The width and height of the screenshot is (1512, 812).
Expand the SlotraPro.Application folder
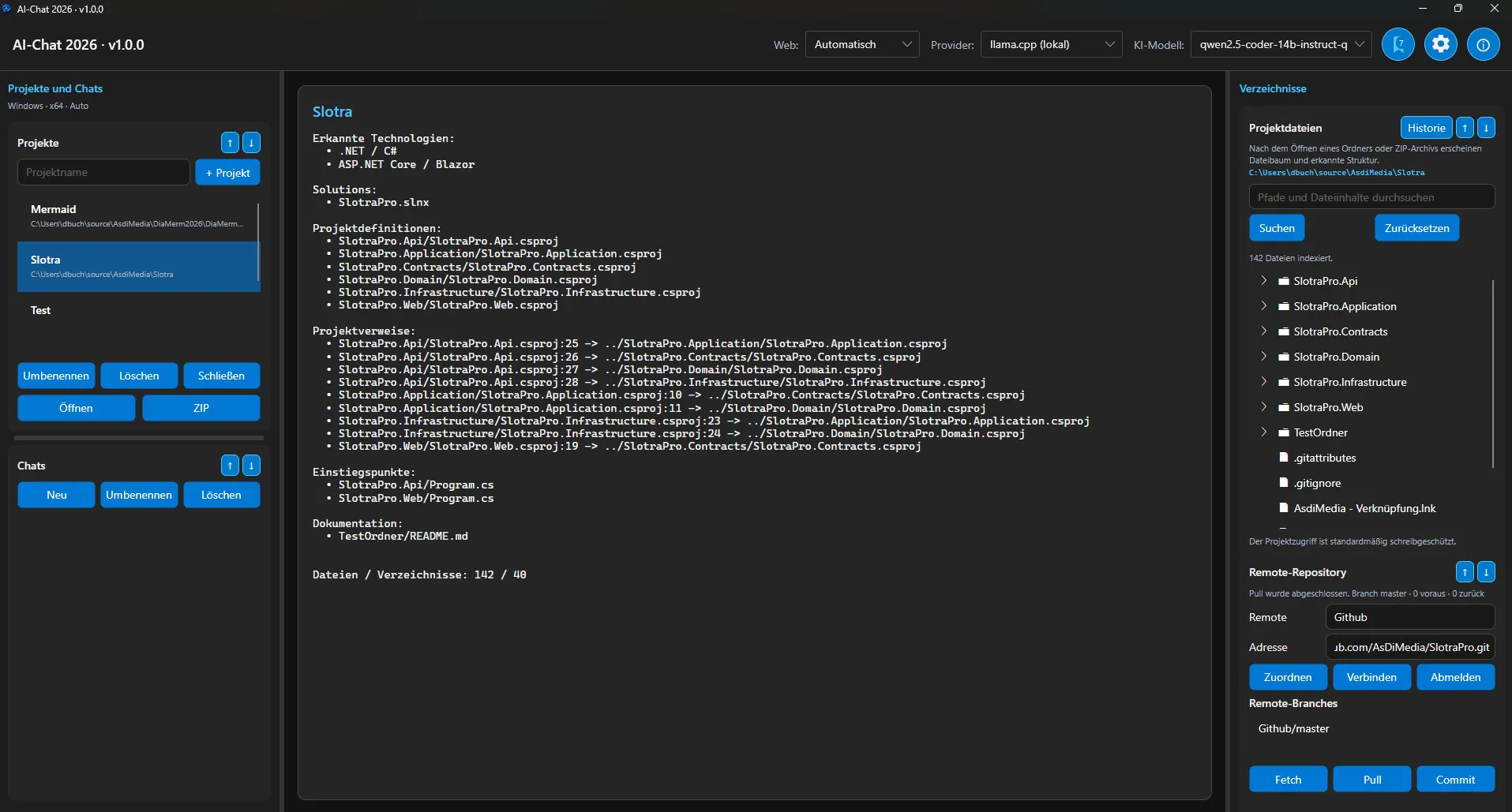point(1263,305)
